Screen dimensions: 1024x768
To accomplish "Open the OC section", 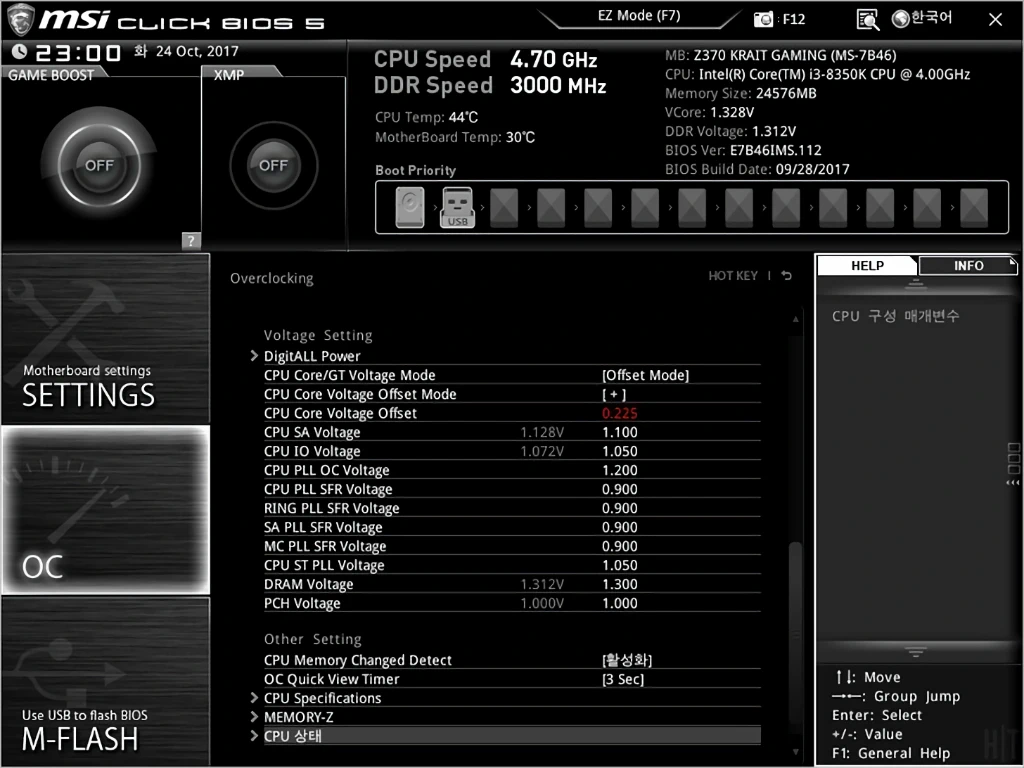I will [105, 510].
